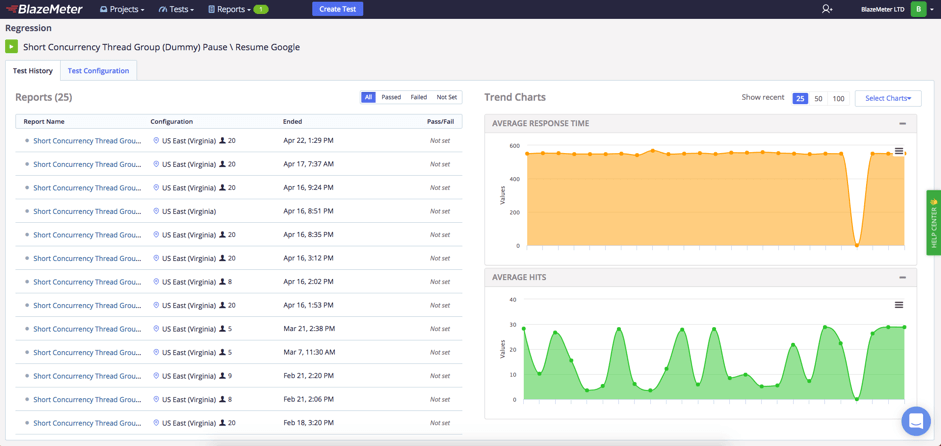Filter reports by Passed
Image resolution: width=941 pixels, height=446 pixels.
pos(391,97)
